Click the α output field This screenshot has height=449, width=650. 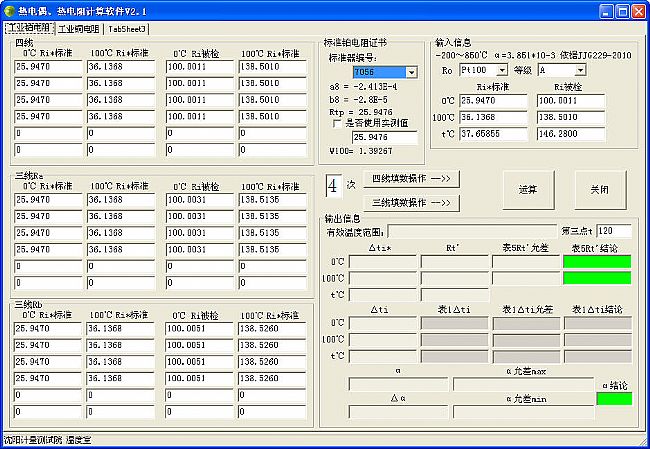click(x=398, y=384)
